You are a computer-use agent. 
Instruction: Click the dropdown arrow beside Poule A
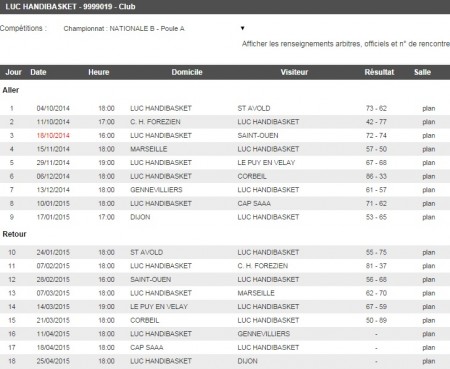(x=243, y=28)
